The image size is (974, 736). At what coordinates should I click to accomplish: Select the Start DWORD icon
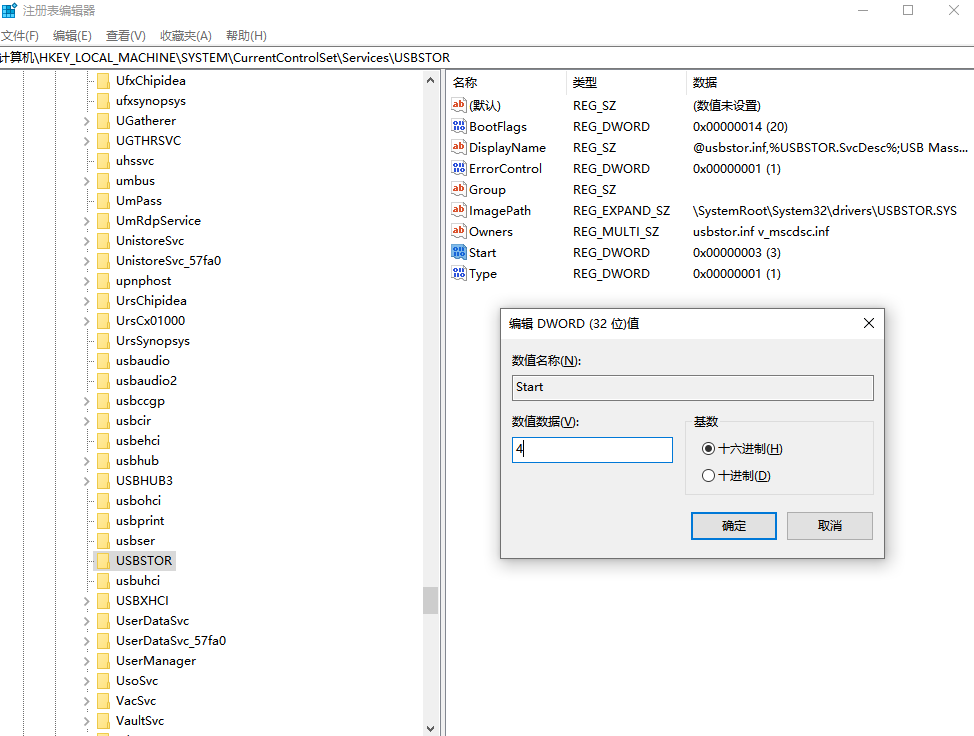click(x=458, y=252)
